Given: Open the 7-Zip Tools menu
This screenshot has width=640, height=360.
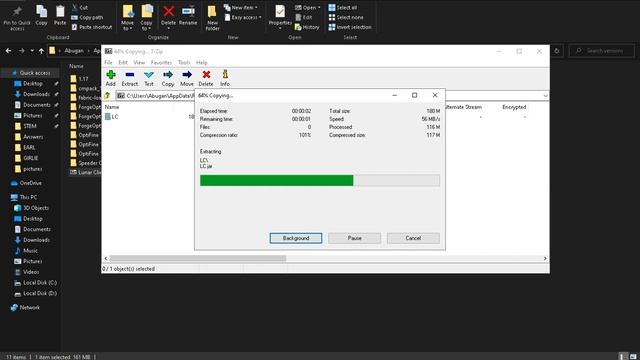Looking at the screenshot, I should click(184, 62).
